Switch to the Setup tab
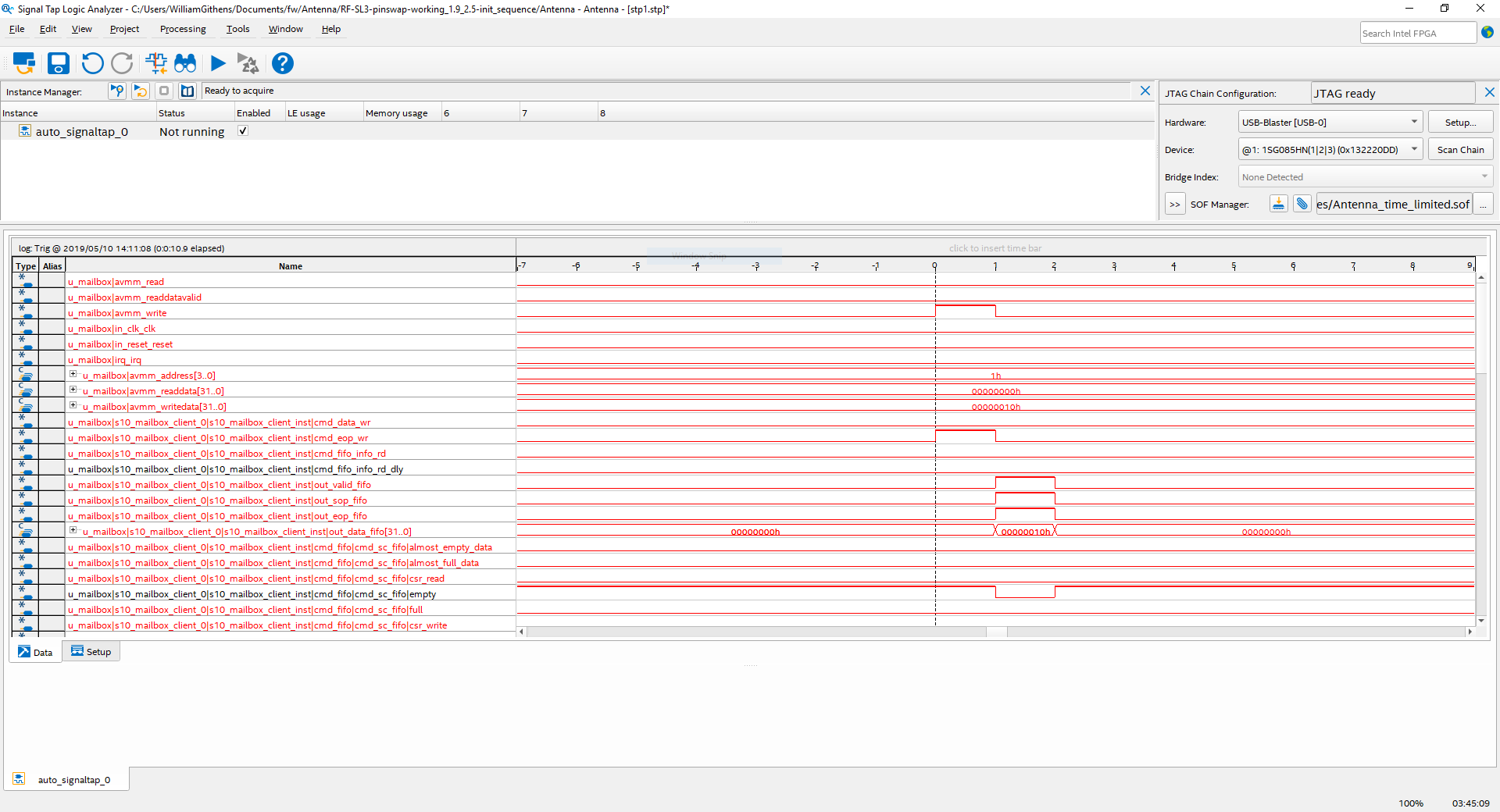The image size is (1500, 812). tap(91, 651)
